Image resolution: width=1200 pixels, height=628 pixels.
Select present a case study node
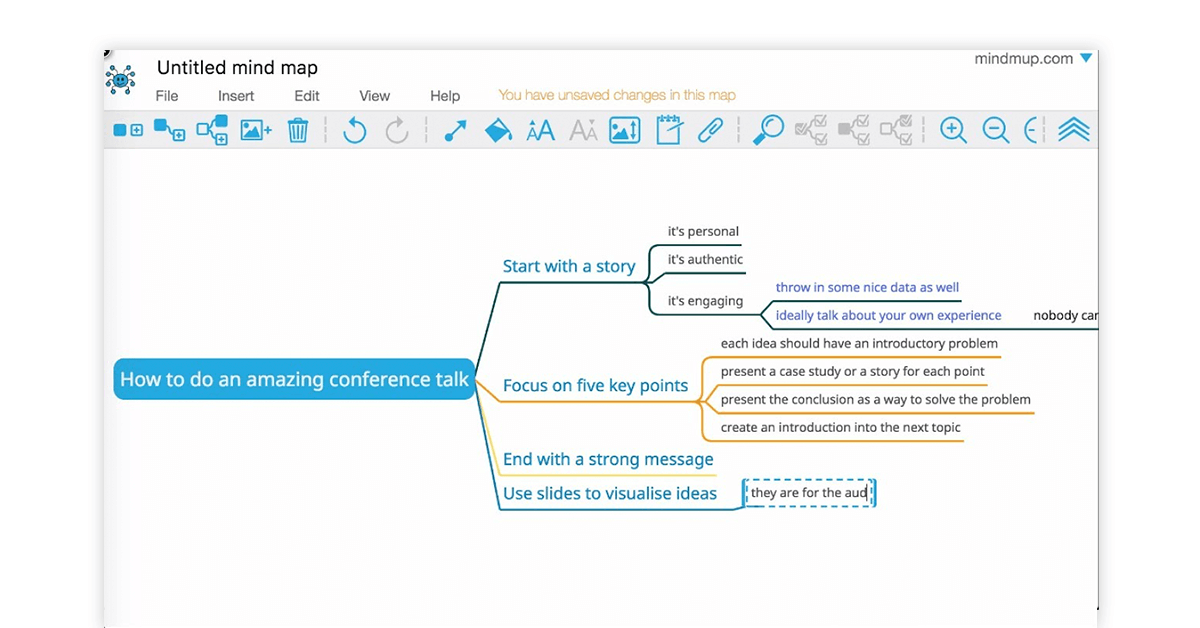(x=852, y=371)
